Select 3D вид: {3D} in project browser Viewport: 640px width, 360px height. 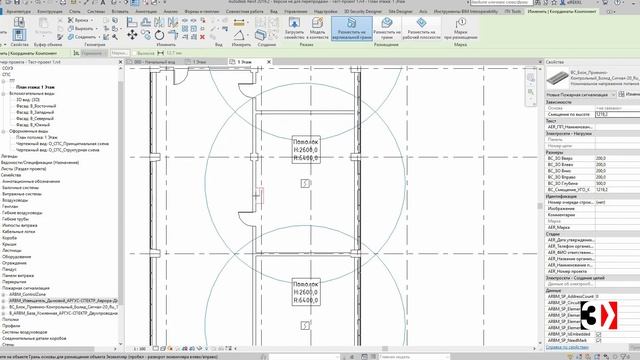coord(28,100)
